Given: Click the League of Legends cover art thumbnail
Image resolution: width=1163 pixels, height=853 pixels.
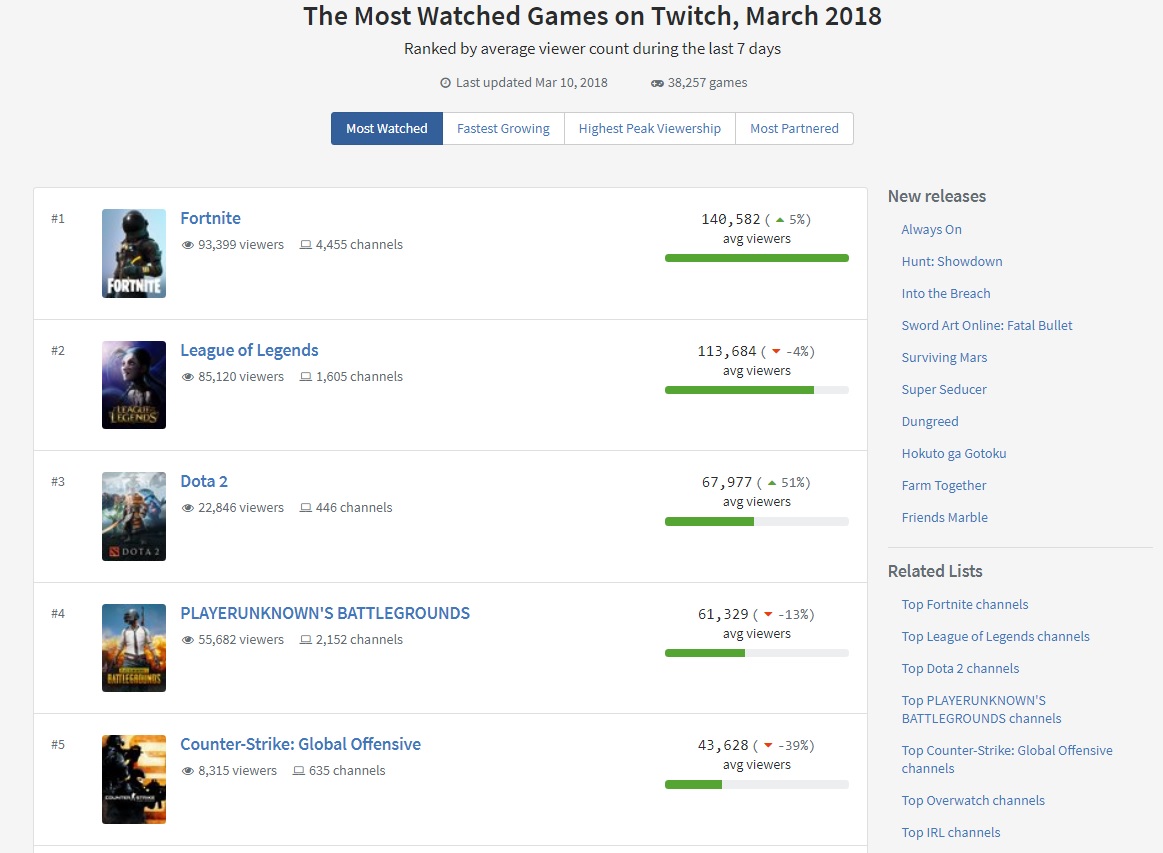Looking at the screenshot, I should (134, 385).
